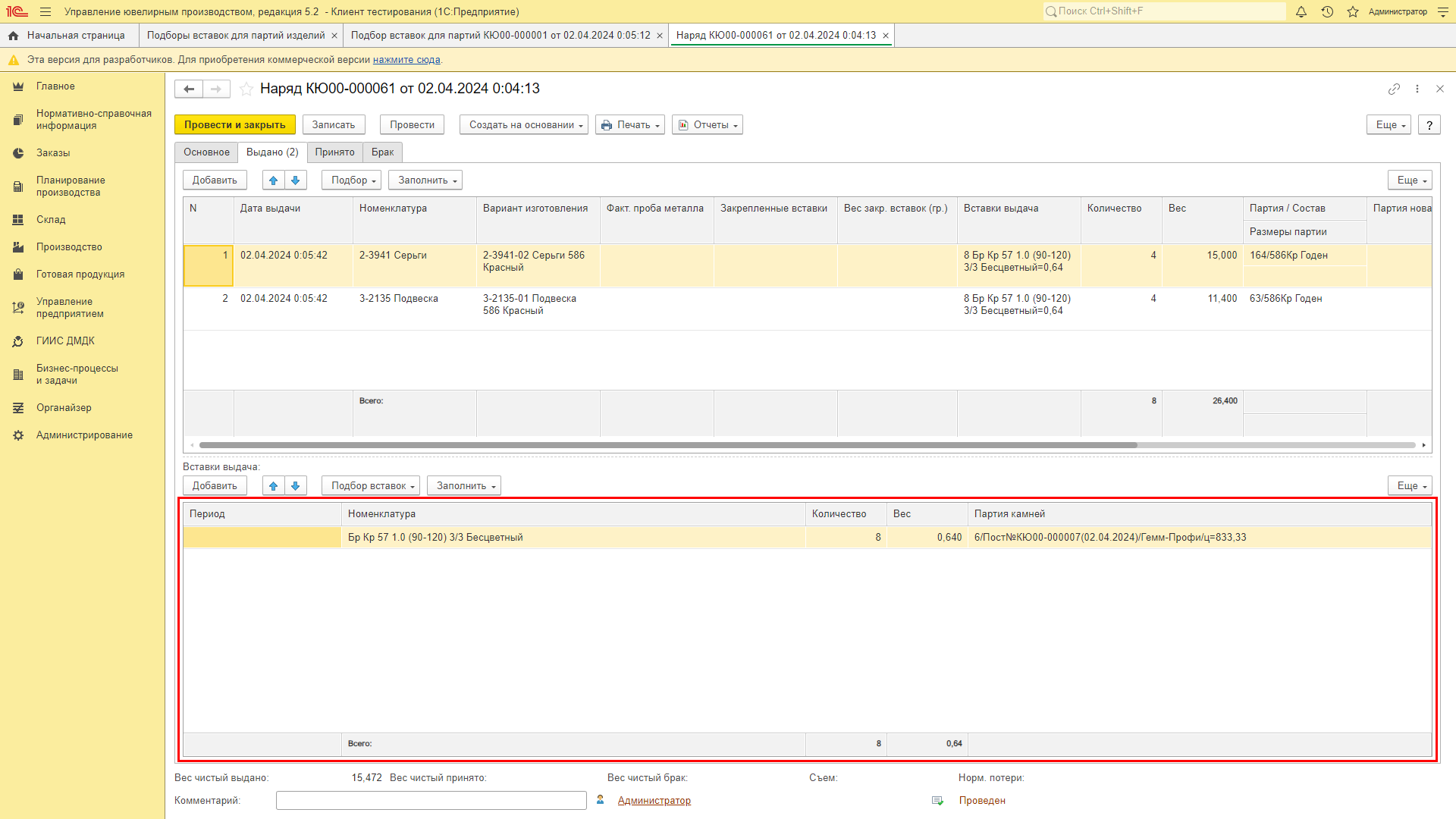Expand the Печать dropdown
The image size is (1456, 819).
tap(630, 125)
